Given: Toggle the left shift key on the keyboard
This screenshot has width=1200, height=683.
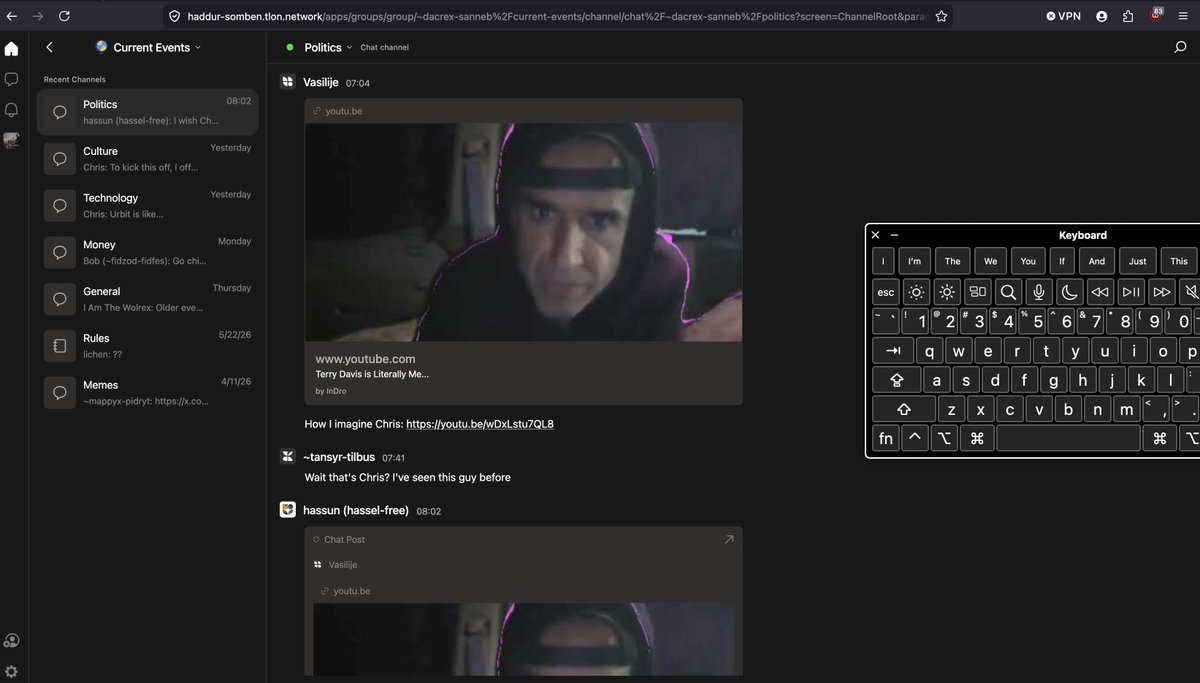Looking at the screenshot, I should pyautogui.click(x=904, y=409).
